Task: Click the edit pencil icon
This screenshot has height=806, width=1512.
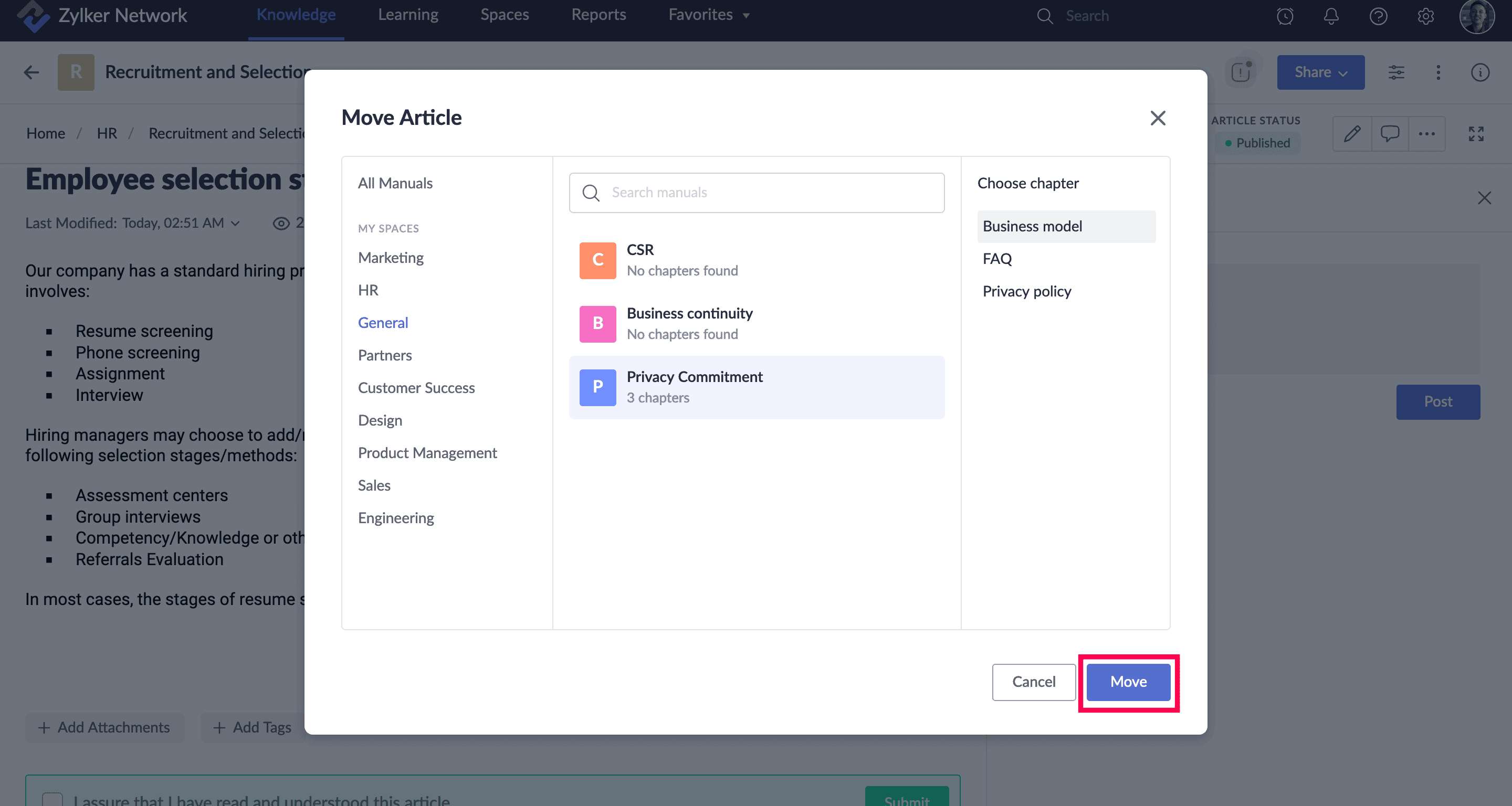Action: [x=1352, y=134]
